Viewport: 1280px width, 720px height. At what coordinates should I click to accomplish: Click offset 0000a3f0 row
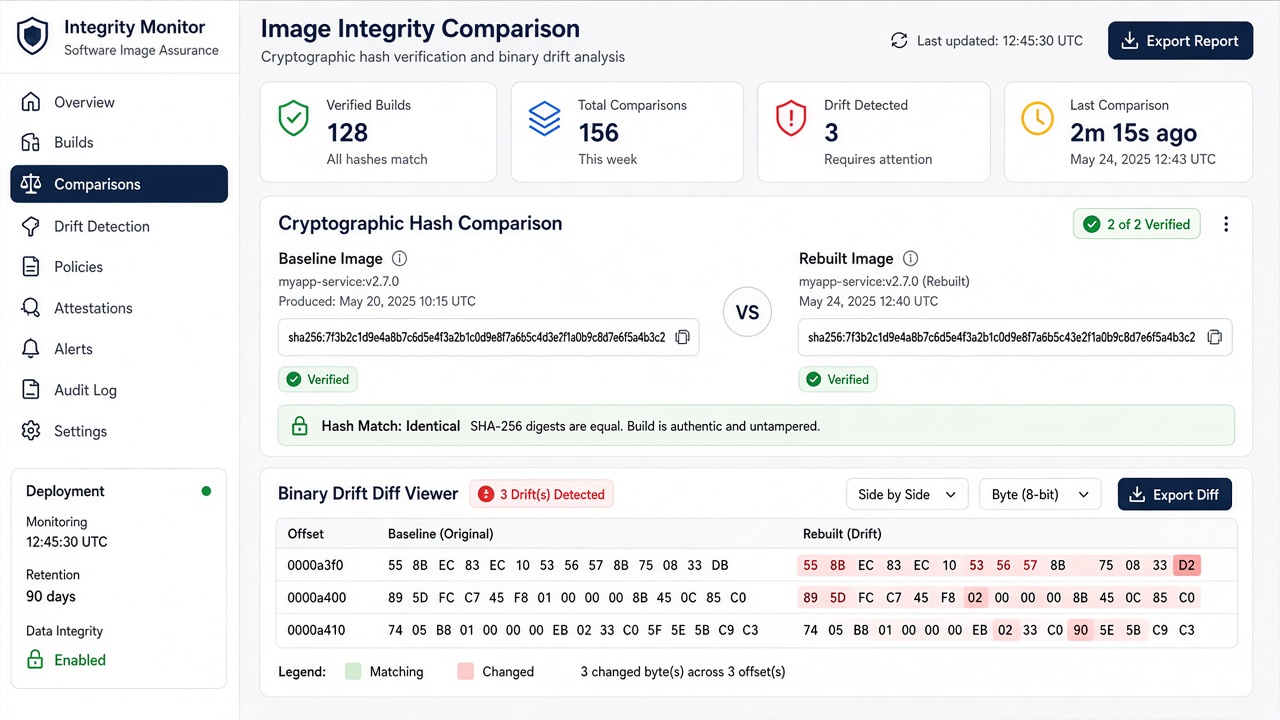tap(756, 565)
